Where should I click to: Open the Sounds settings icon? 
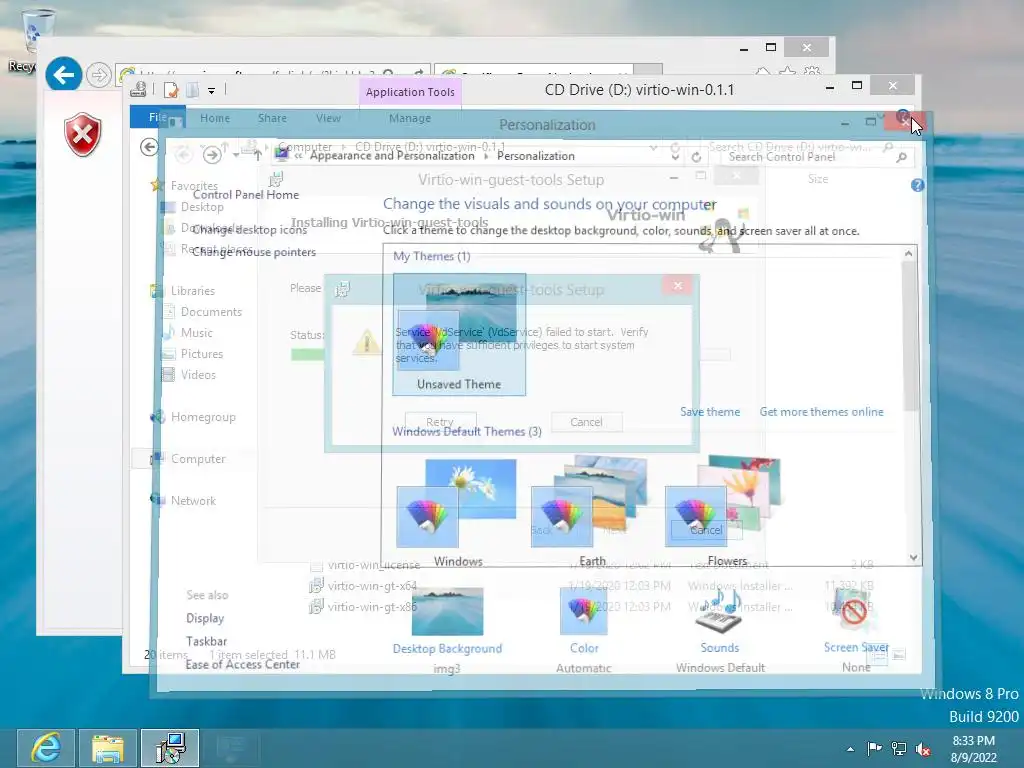(x=719, y=612)
